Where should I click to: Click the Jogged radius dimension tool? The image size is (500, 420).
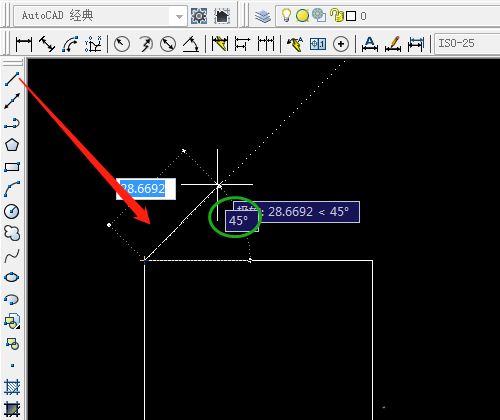(x=145, y=44)
